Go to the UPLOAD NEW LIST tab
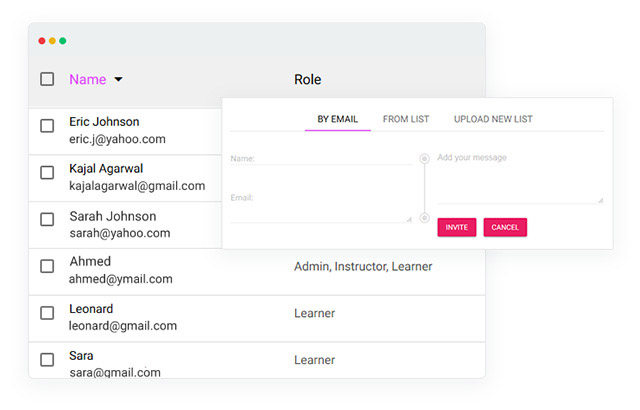640x410 pixels. click(x=493, y=119)
